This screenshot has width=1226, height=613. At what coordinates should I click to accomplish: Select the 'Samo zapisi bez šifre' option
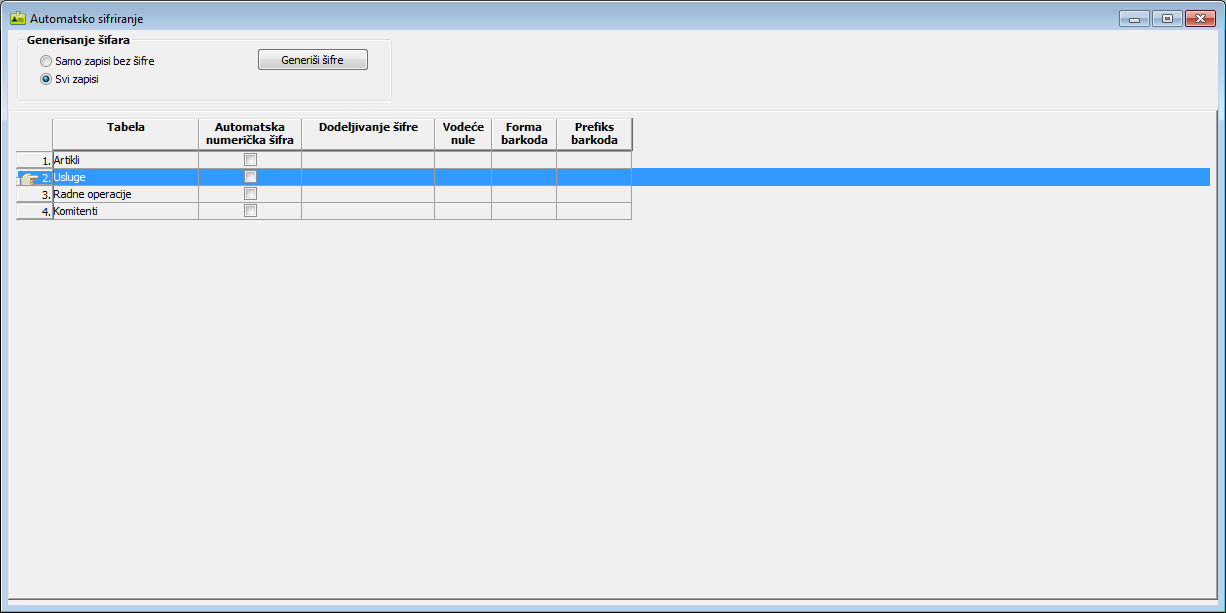[46, 61]
